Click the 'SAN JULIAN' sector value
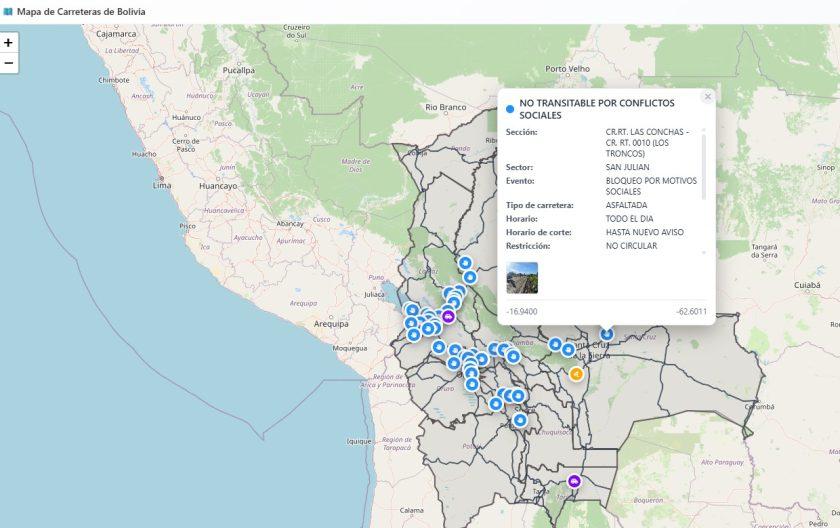This screenshot has height=528, width=840. click(627, 167)
